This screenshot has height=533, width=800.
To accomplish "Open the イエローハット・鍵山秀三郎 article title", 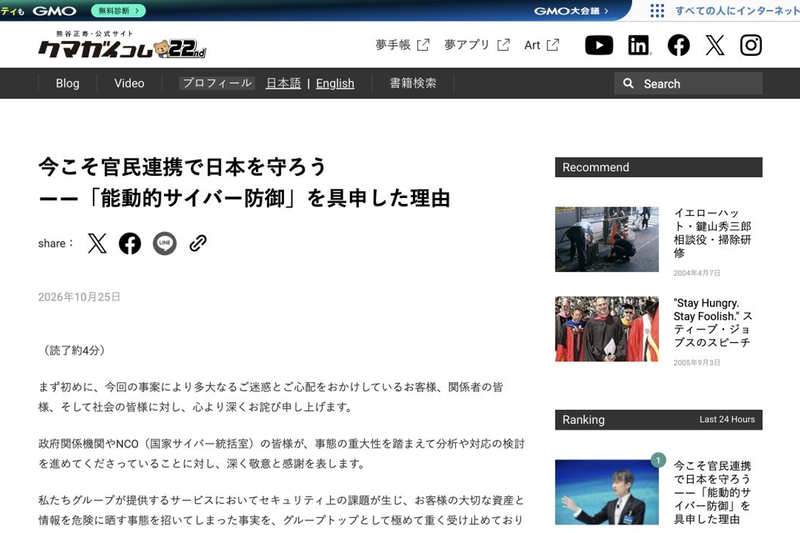I will [712, 233].
